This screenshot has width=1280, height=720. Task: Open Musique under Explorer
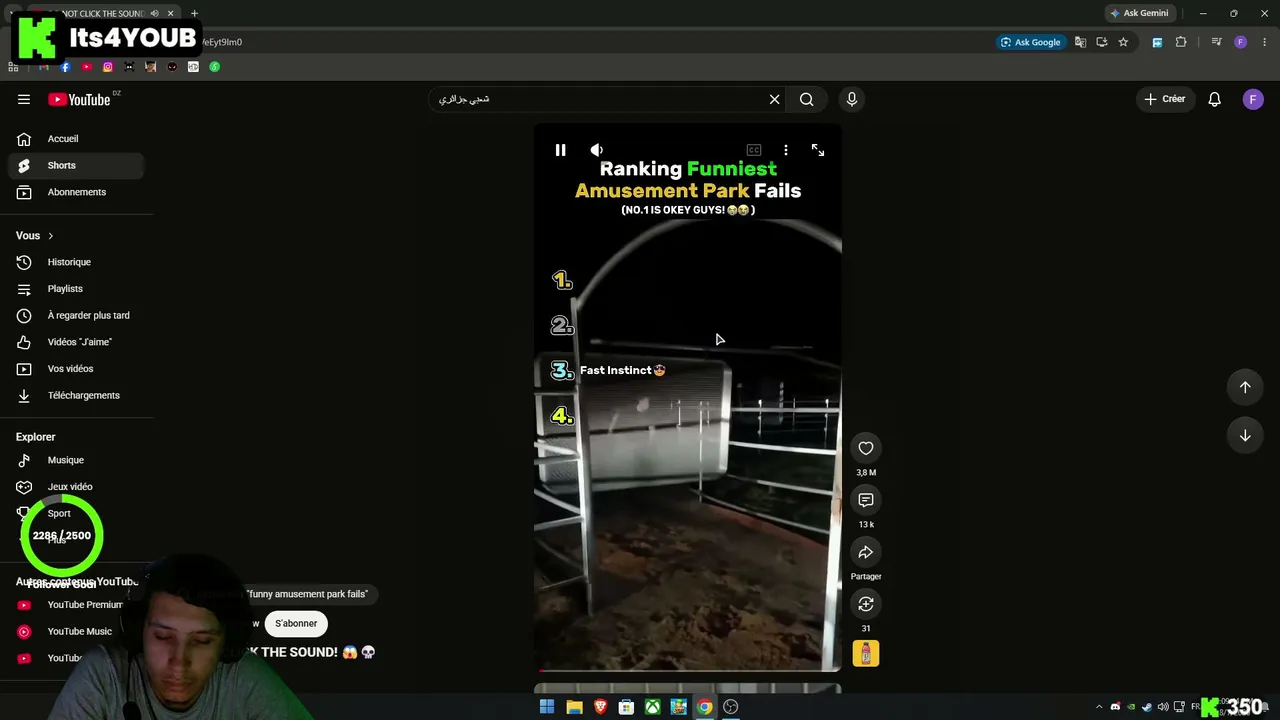76,460
